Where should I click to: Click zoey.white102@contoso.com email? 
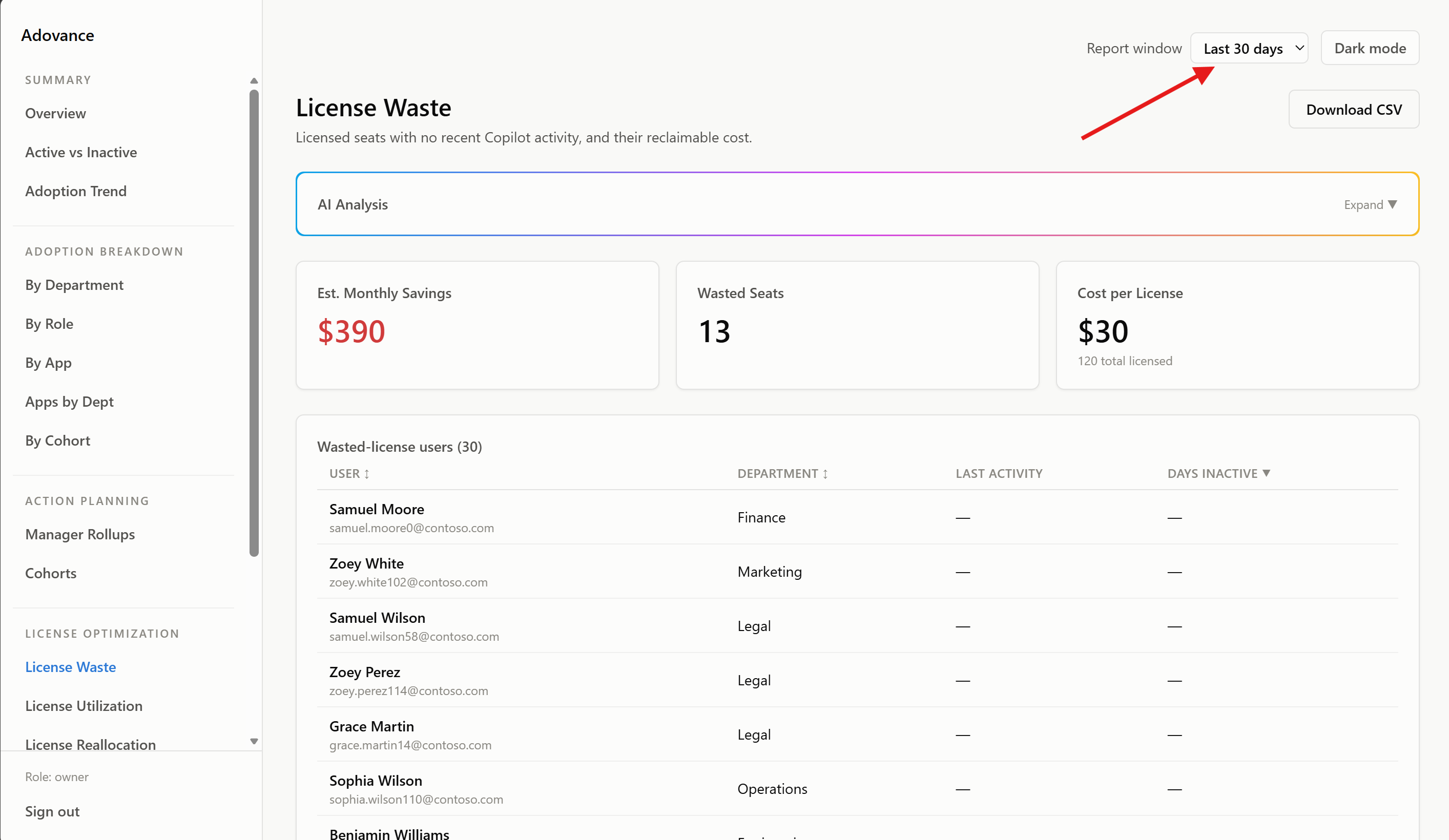[408, 582]
